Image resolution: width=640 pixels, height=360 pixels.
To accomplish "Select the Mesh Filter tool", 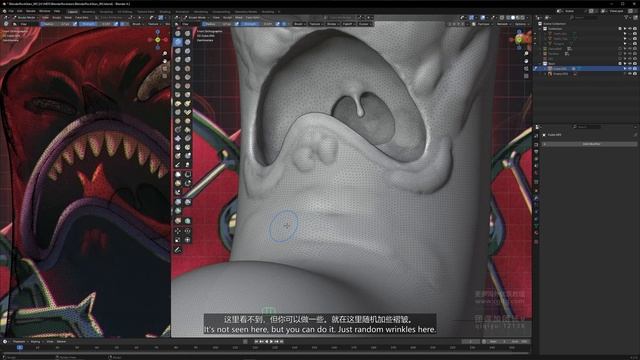I will 178,202.
